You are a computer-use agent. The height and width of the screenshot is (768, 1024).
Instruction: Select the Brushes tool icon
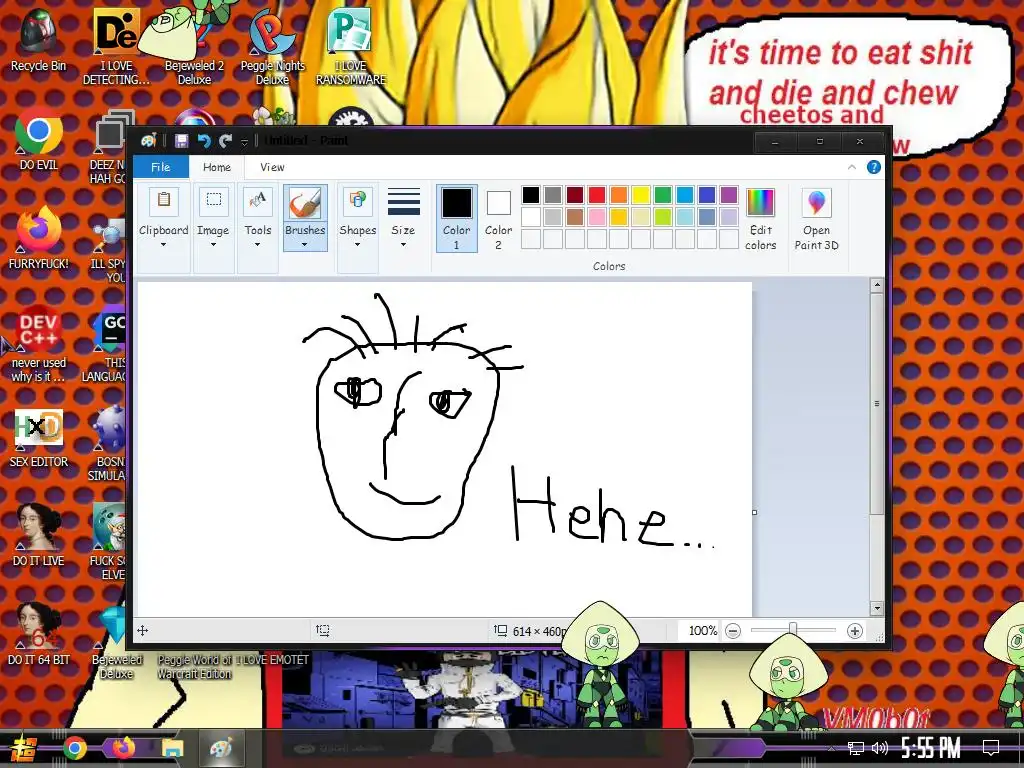point(305,202)
